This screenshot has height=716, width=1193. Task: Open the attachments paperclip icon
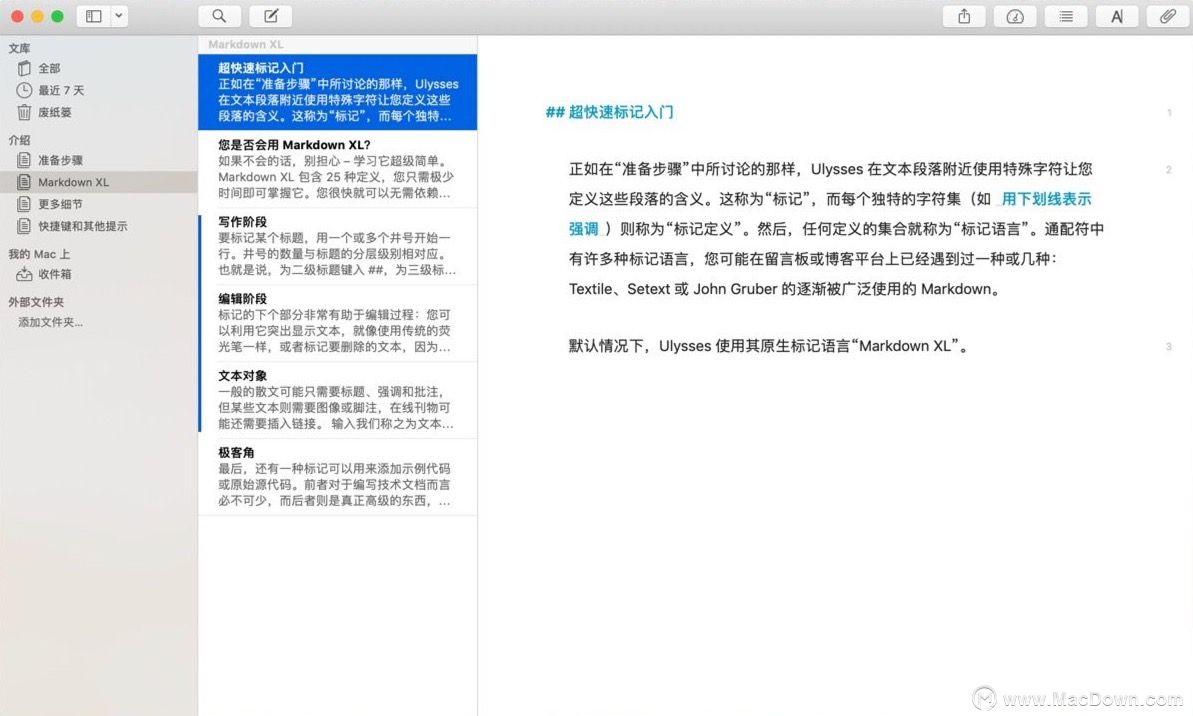1168,16
